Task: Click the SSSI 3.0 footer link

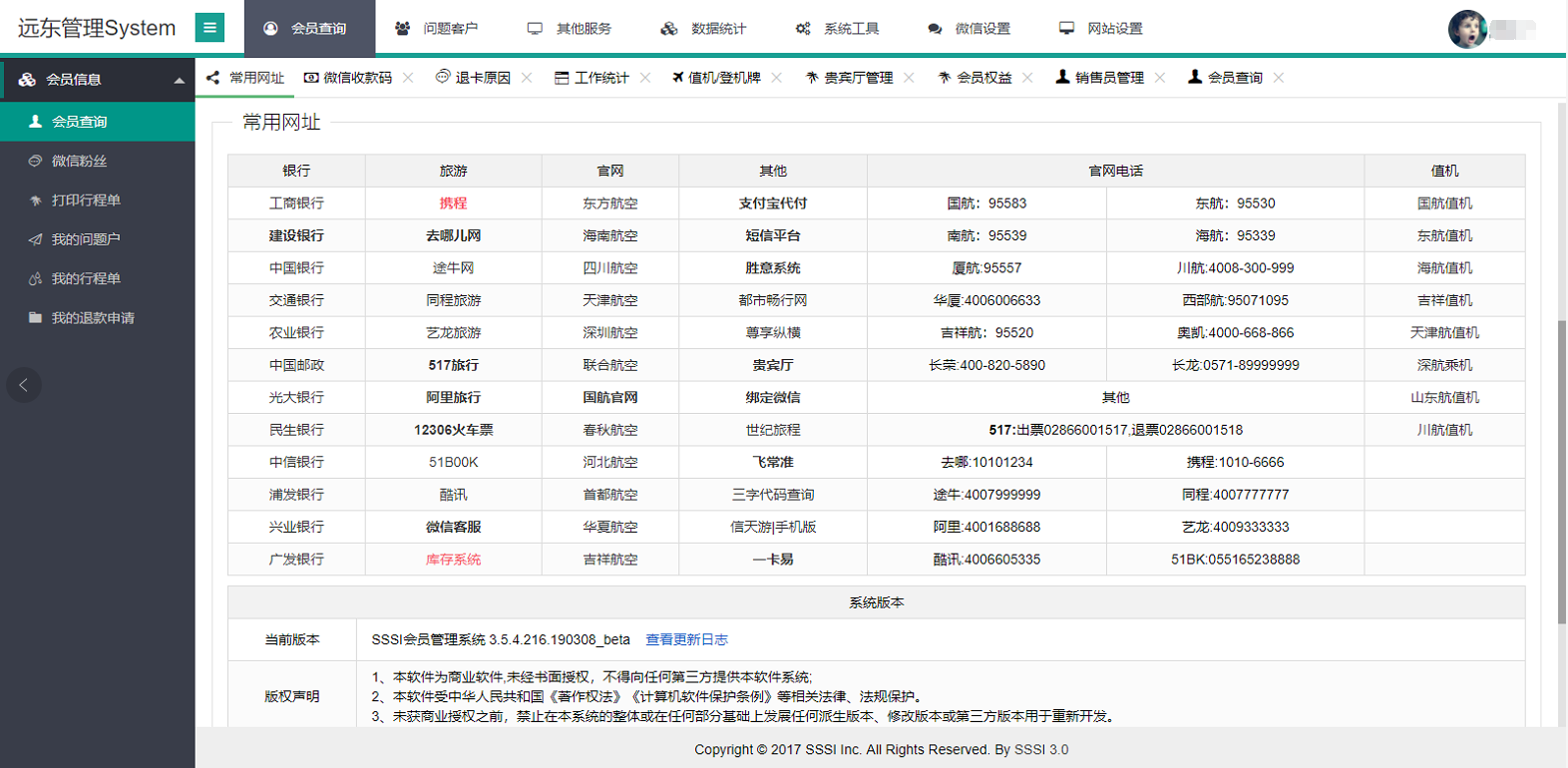Action: pyautogui.click(x=1041, y=750)
